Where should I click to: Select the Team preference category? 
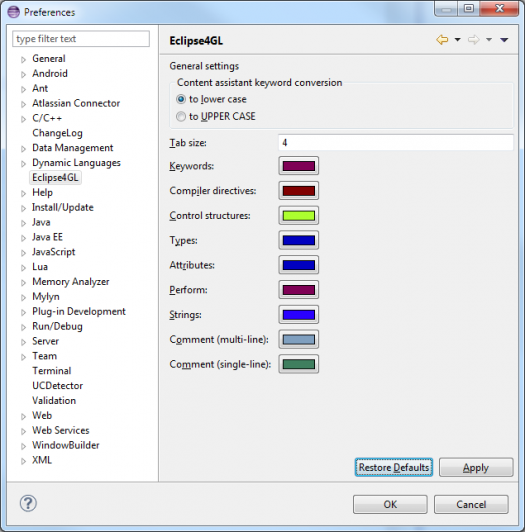click(x=44, y=356)
